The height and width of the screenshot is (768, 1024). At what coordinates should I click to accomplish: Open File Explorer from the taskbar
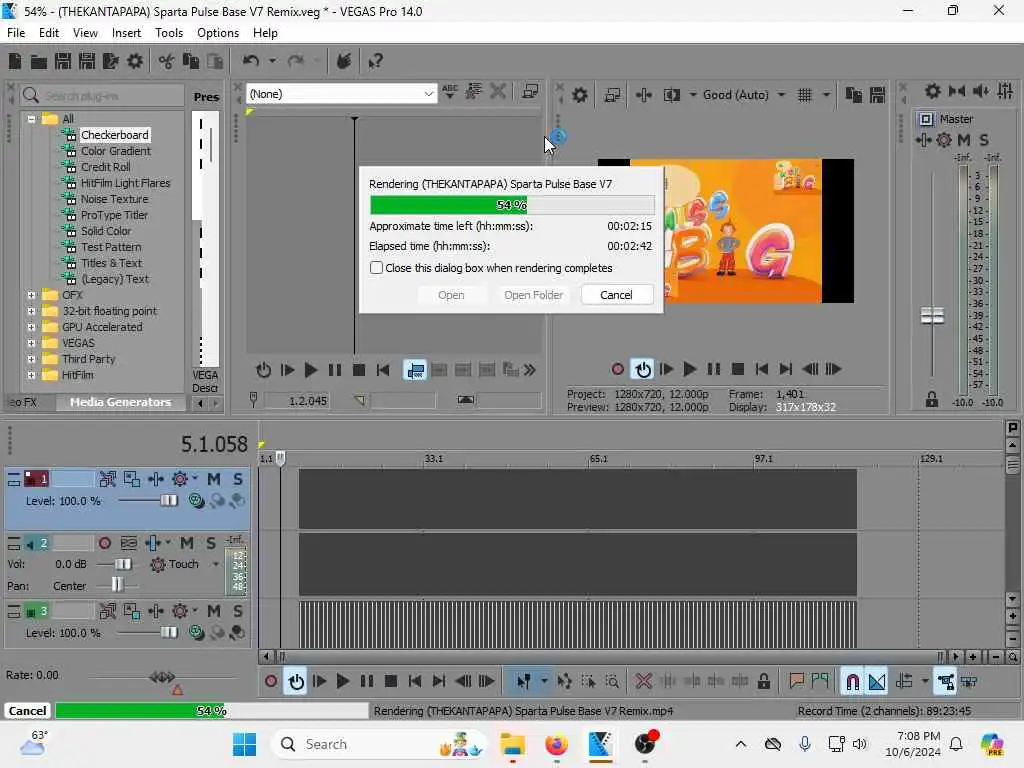(x=513, y=744)
